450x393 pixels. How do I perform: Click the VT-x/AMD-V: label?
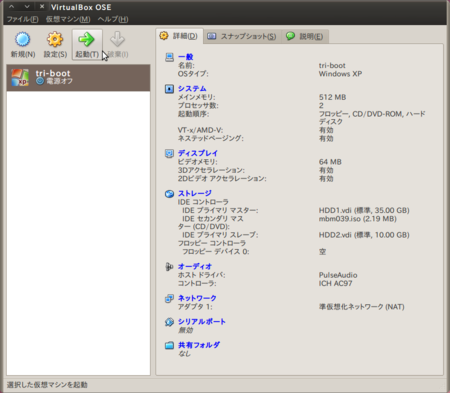(200, 130)
